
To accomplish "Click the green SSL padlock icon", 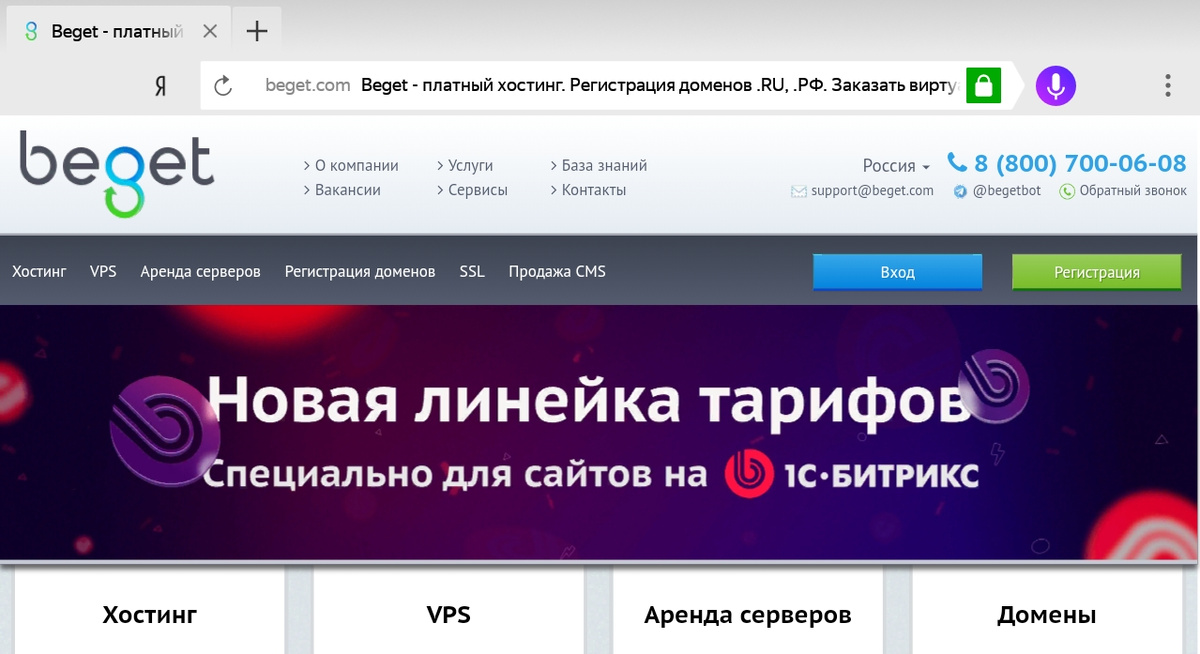I will point(983,86).
